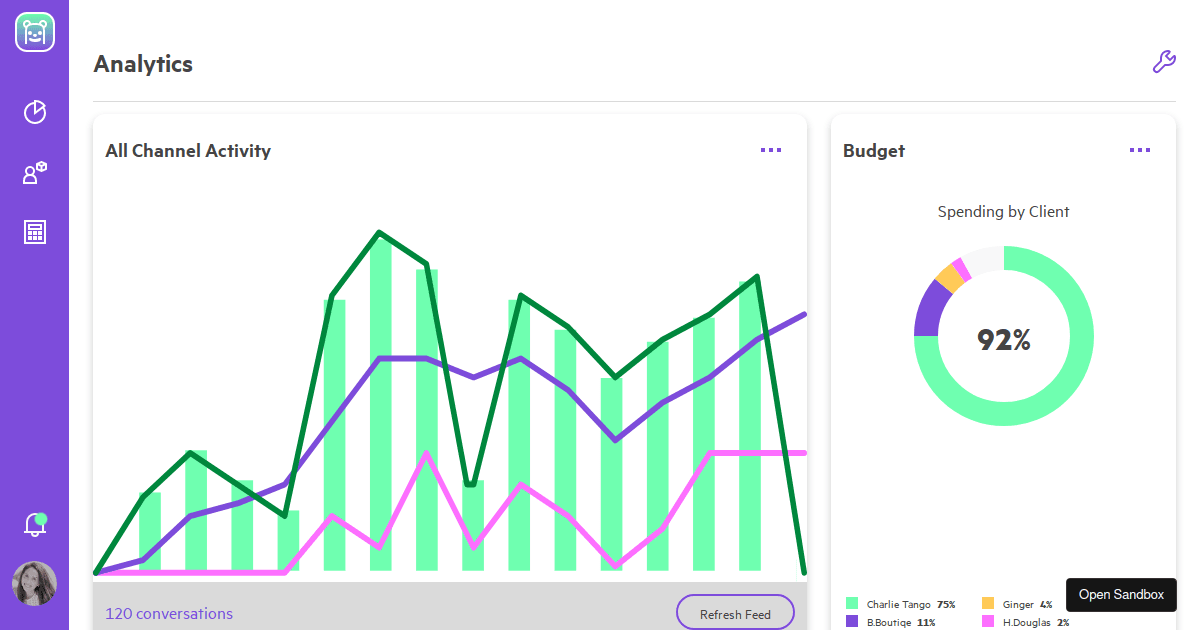Click the Ginger 4% legend label
1200x630 pixels.
point(1027,605)
